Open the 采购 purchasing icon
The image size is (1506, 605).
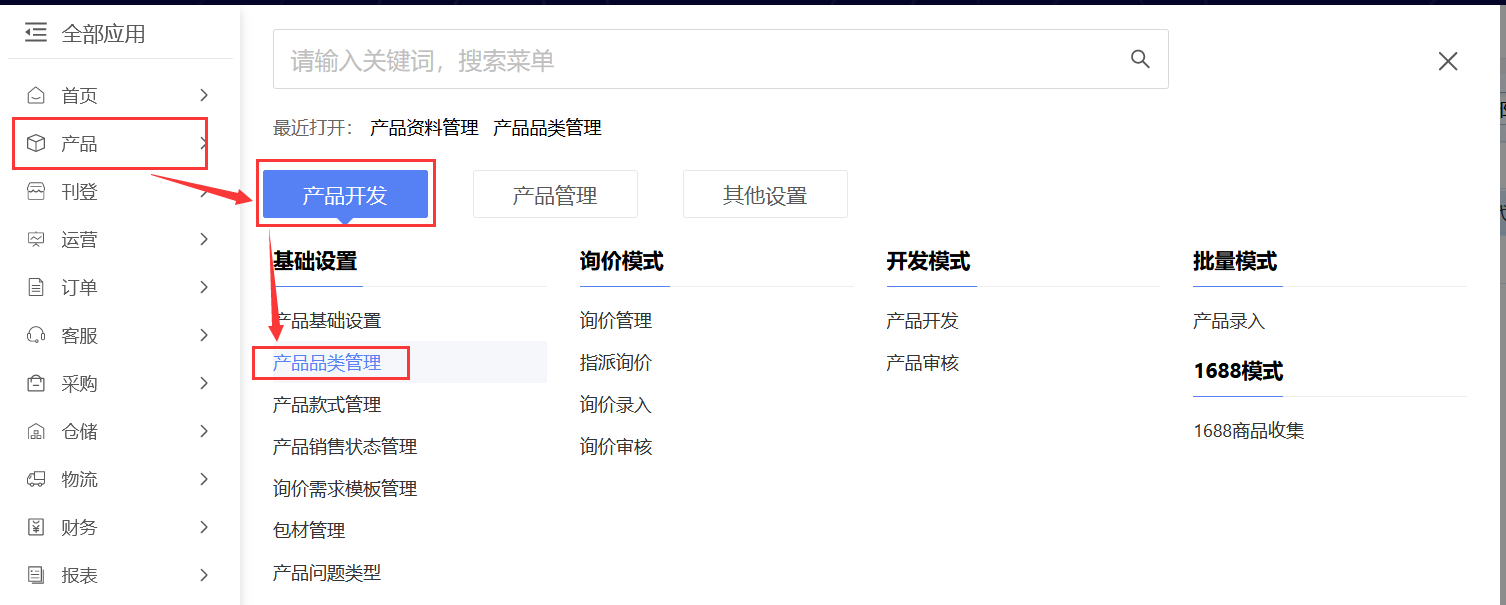[35, 383]
